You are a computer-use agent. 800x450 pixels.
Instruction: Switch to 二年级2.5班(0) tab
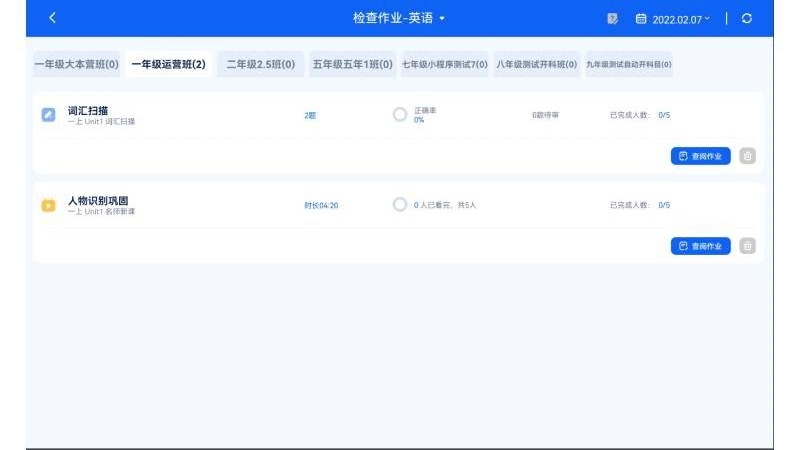pyautogui.click(x=260, y=65)
